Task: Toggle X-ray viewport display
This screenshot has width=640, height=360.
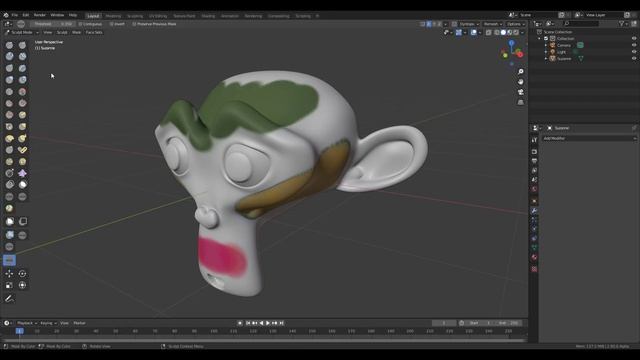Action: [489, 32]
